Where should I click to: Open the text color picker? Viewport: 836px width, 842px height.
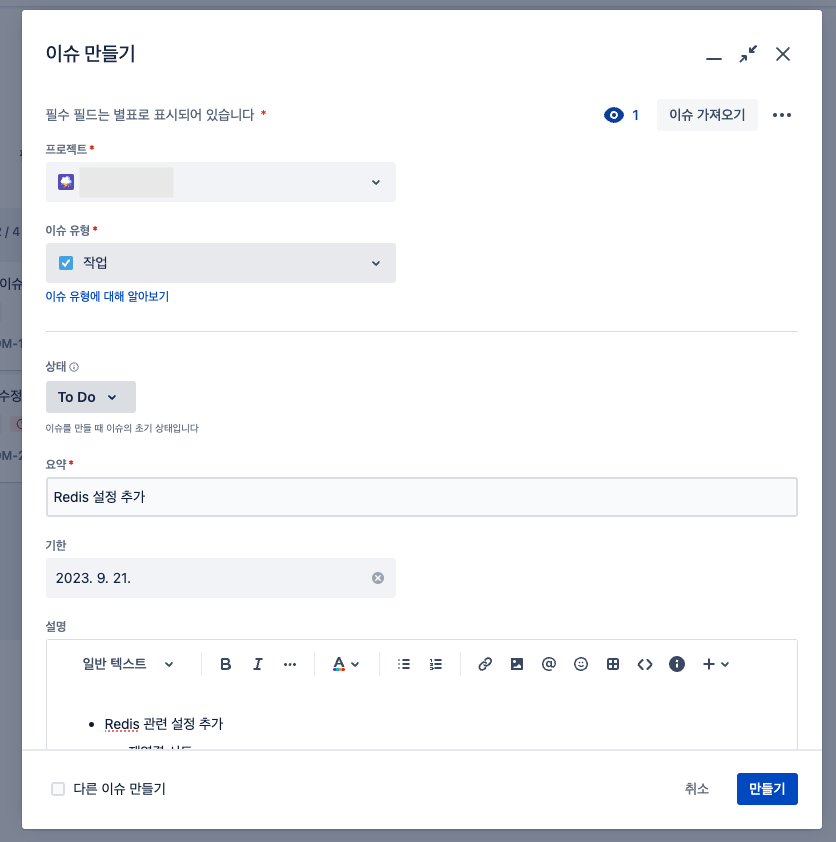point(346,664)
